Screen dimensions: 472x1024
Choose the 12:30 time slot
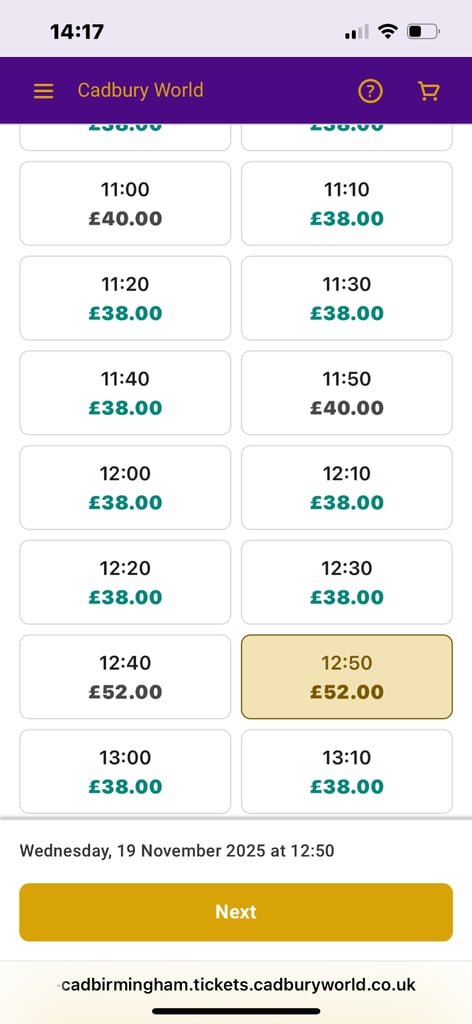tap(347, 583)
